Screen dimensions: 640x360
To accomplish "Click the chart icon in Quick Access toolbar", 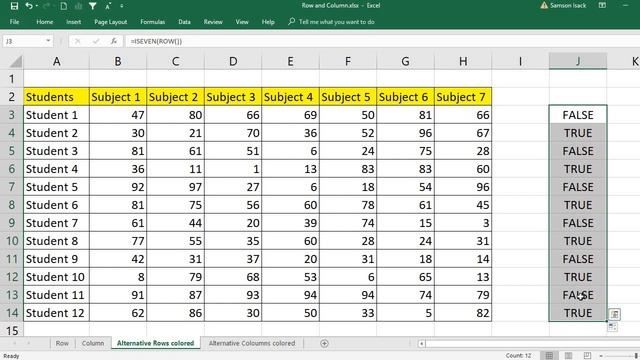I will 78,6.
